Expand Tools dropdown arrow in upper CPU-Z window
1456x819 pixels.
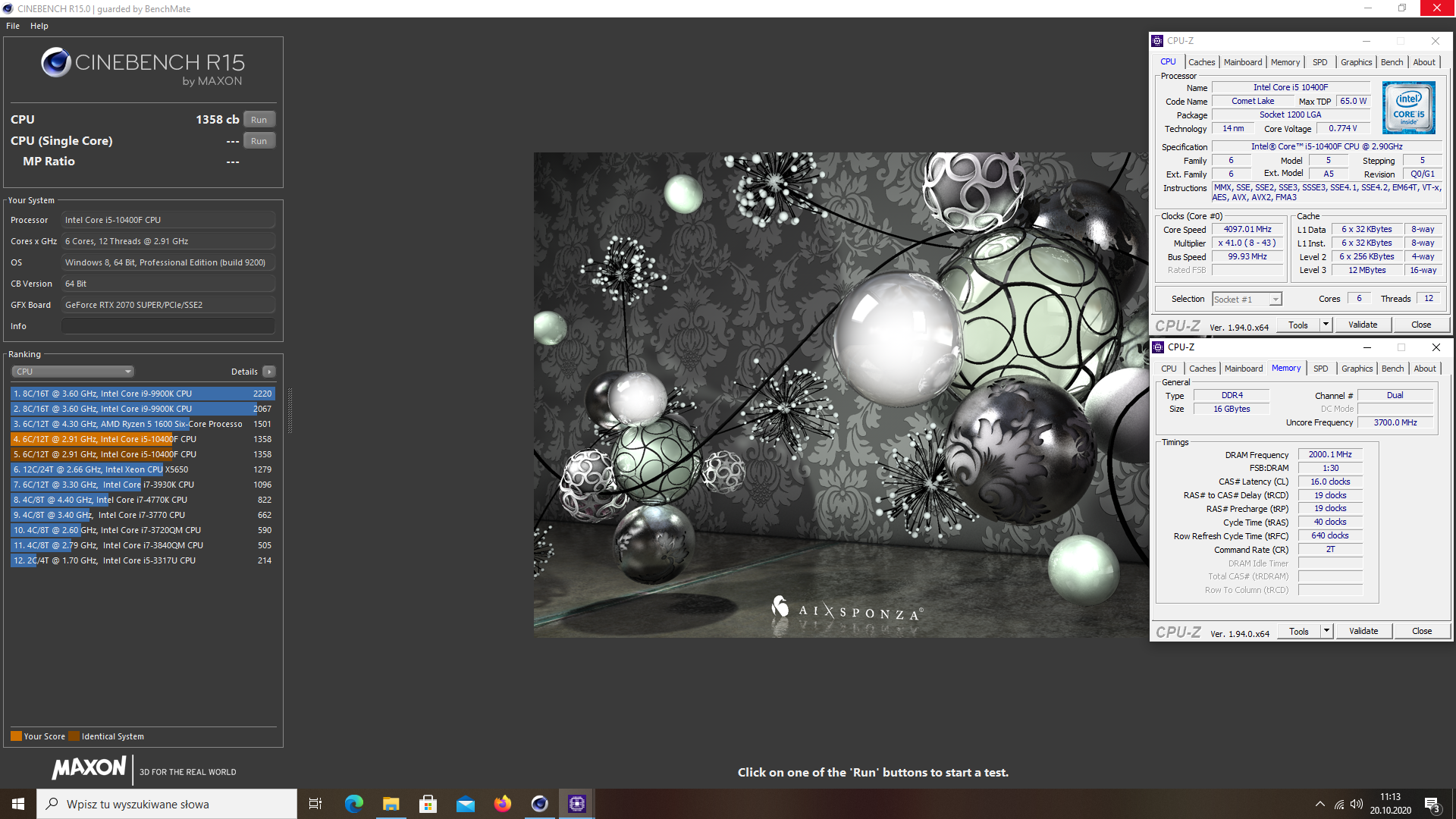tap(1326, 325)
